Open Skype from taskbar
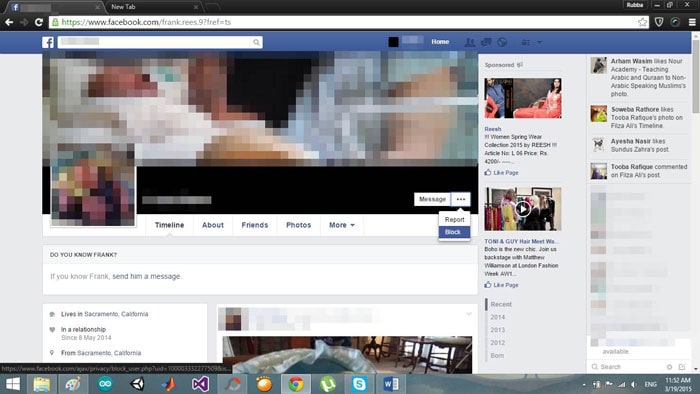700x394 pixels. [359, 384]
